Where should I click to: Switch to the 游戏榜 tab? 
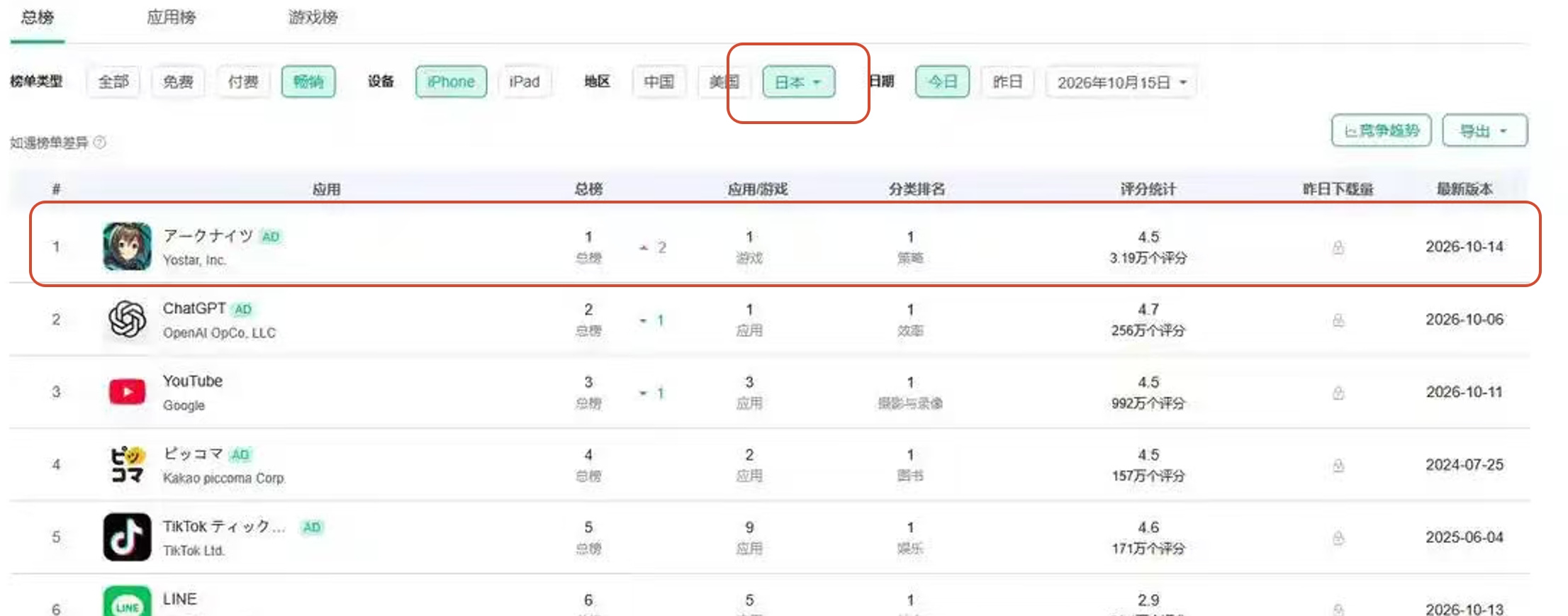click(313, 17)
